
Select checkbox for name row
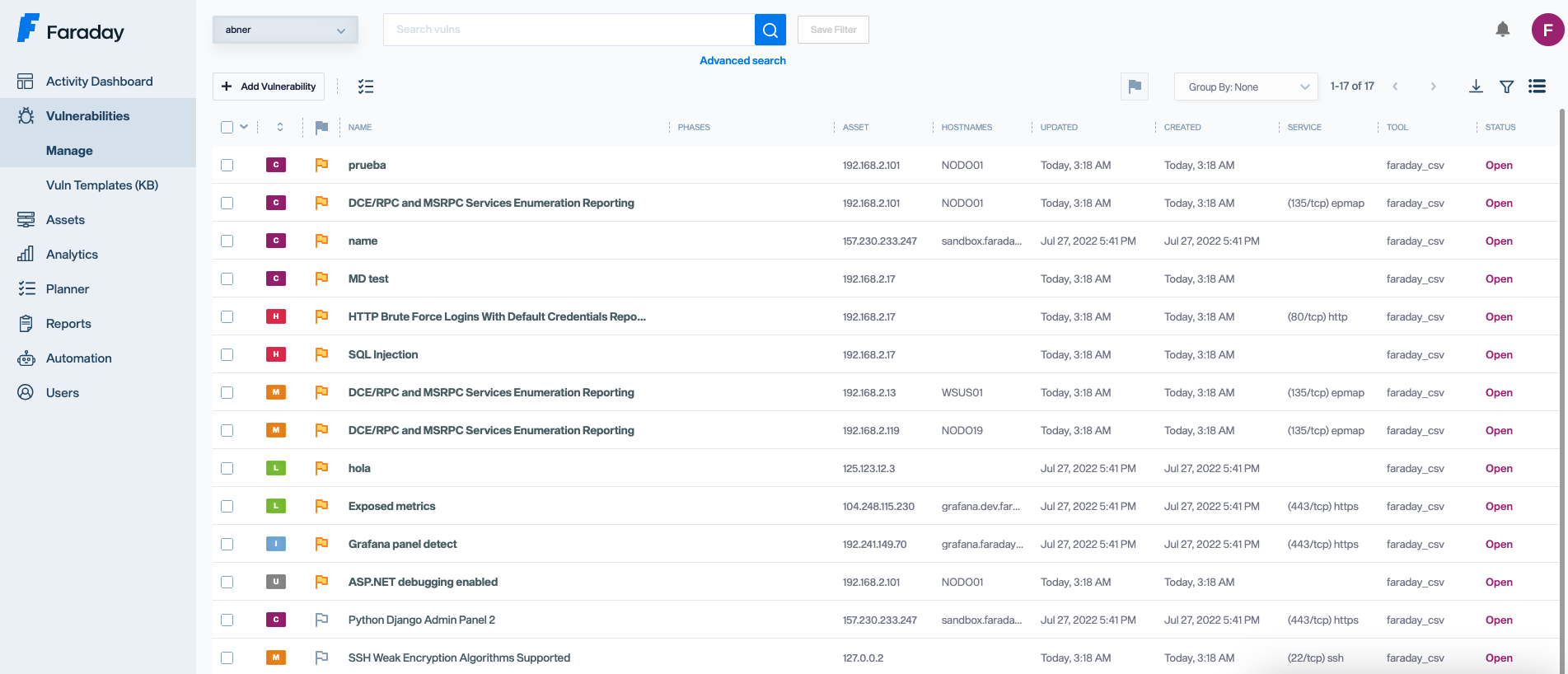point(227,241)
